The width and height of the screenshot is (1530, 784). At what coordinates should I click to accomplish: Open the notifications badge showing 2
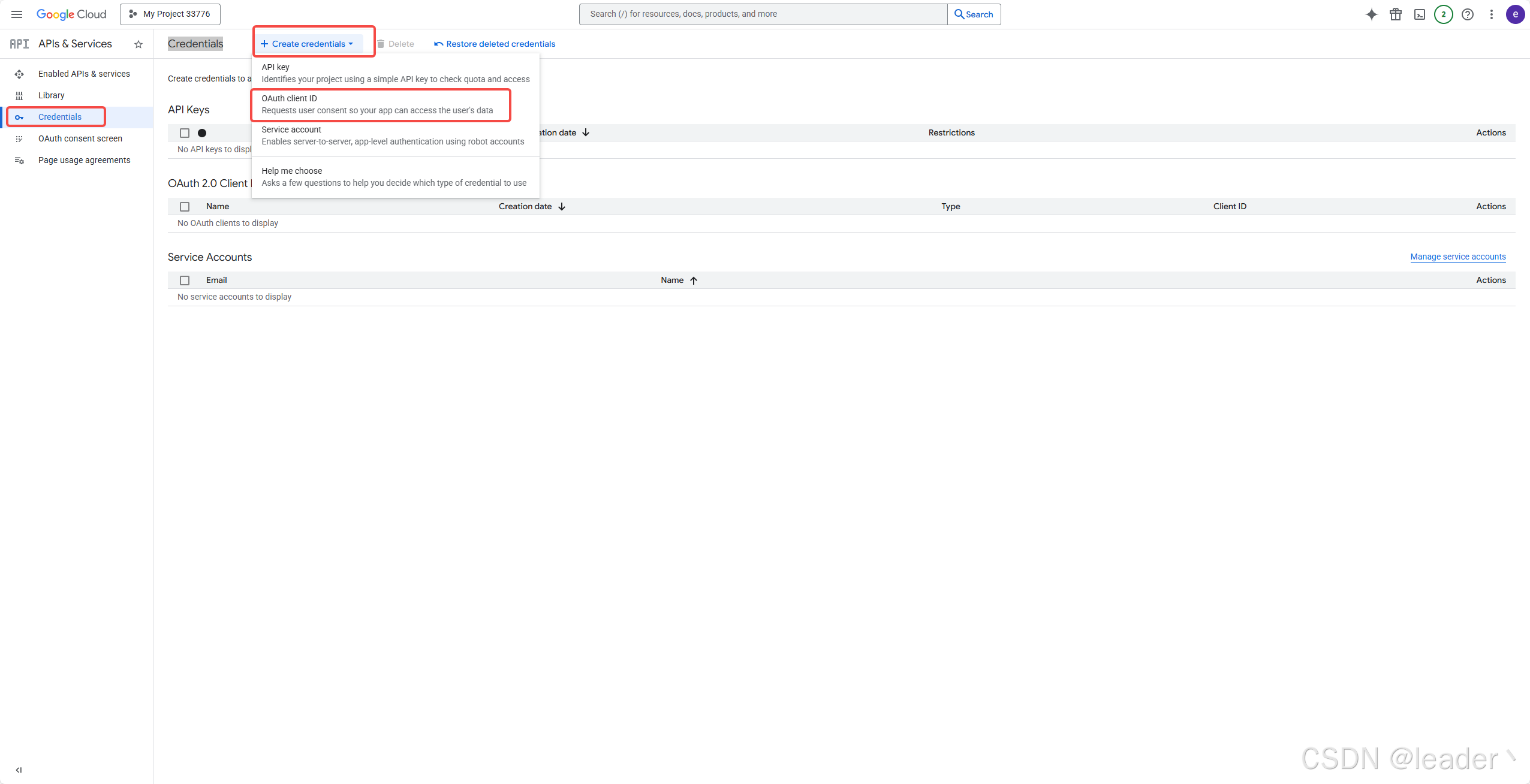pyautogui.click(x=1444, y=14)
